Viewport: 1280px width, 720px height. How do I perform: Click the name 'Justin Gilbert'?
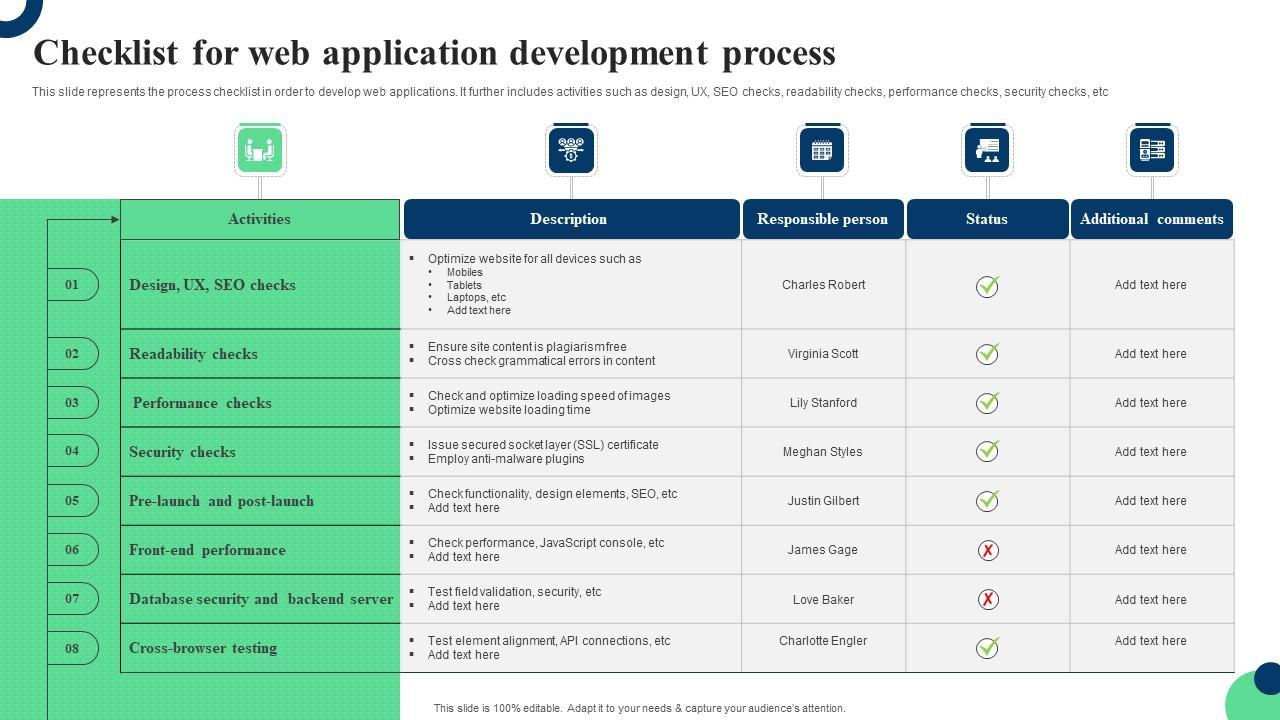[823, 501]
